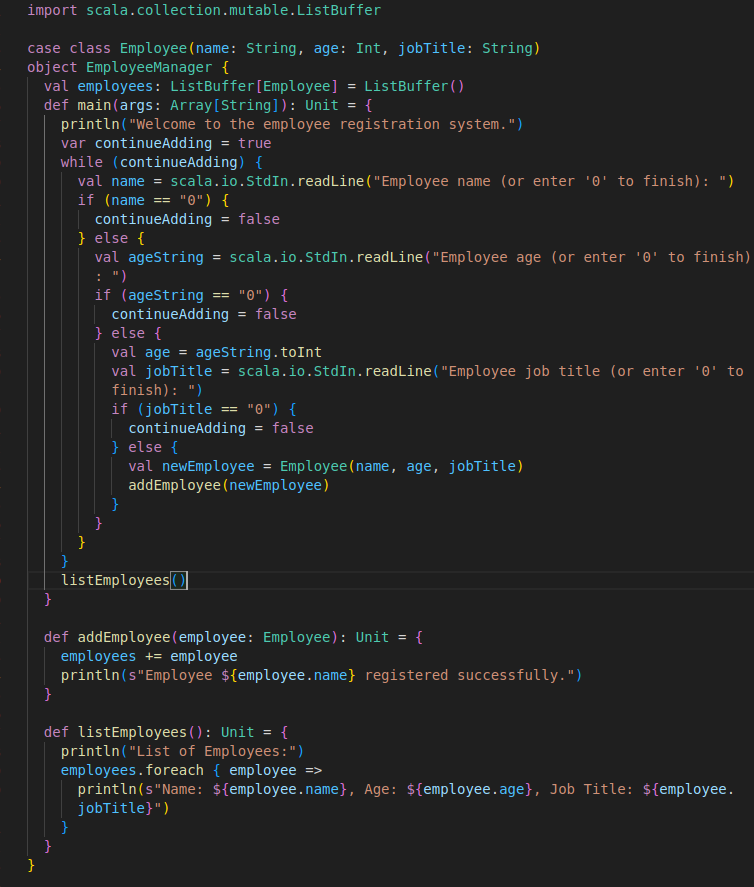Image resolution: width=754 pixels, height=887 pixels.
Task: Click the 'while' keyword
Action: tap(81, 162)
